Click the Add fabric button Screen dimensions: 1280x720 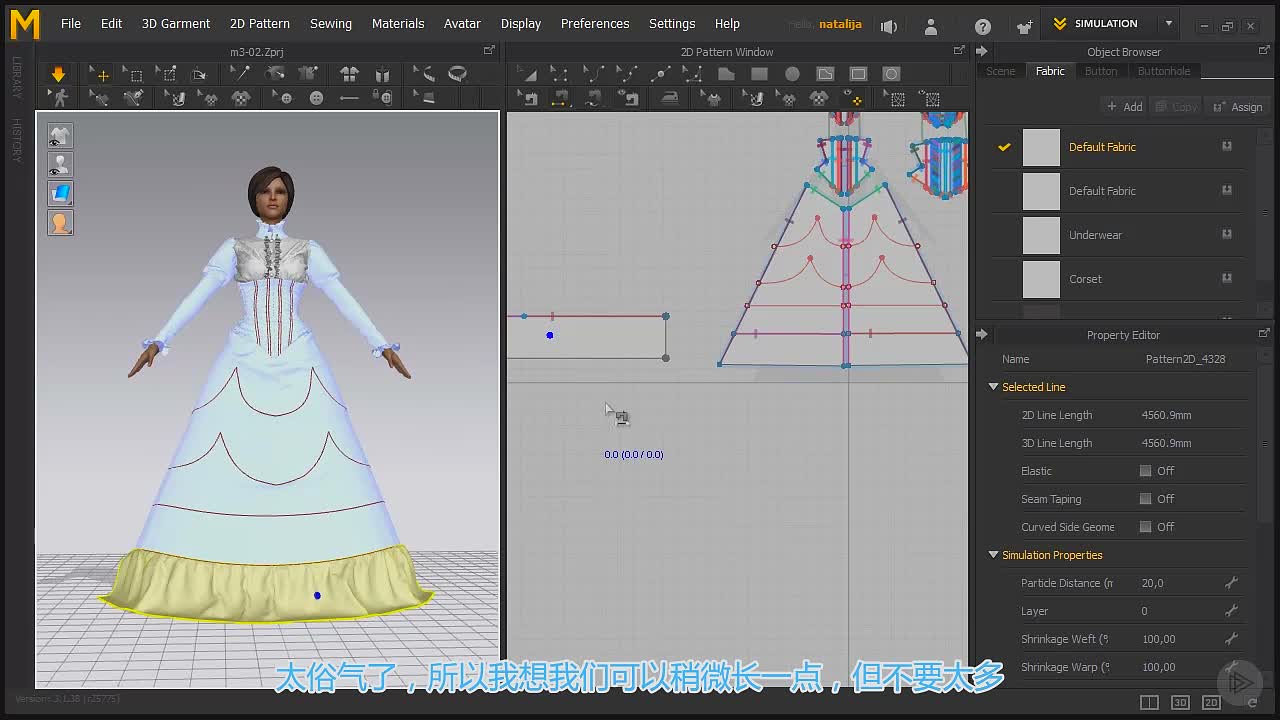click(x=1124, y=107)
